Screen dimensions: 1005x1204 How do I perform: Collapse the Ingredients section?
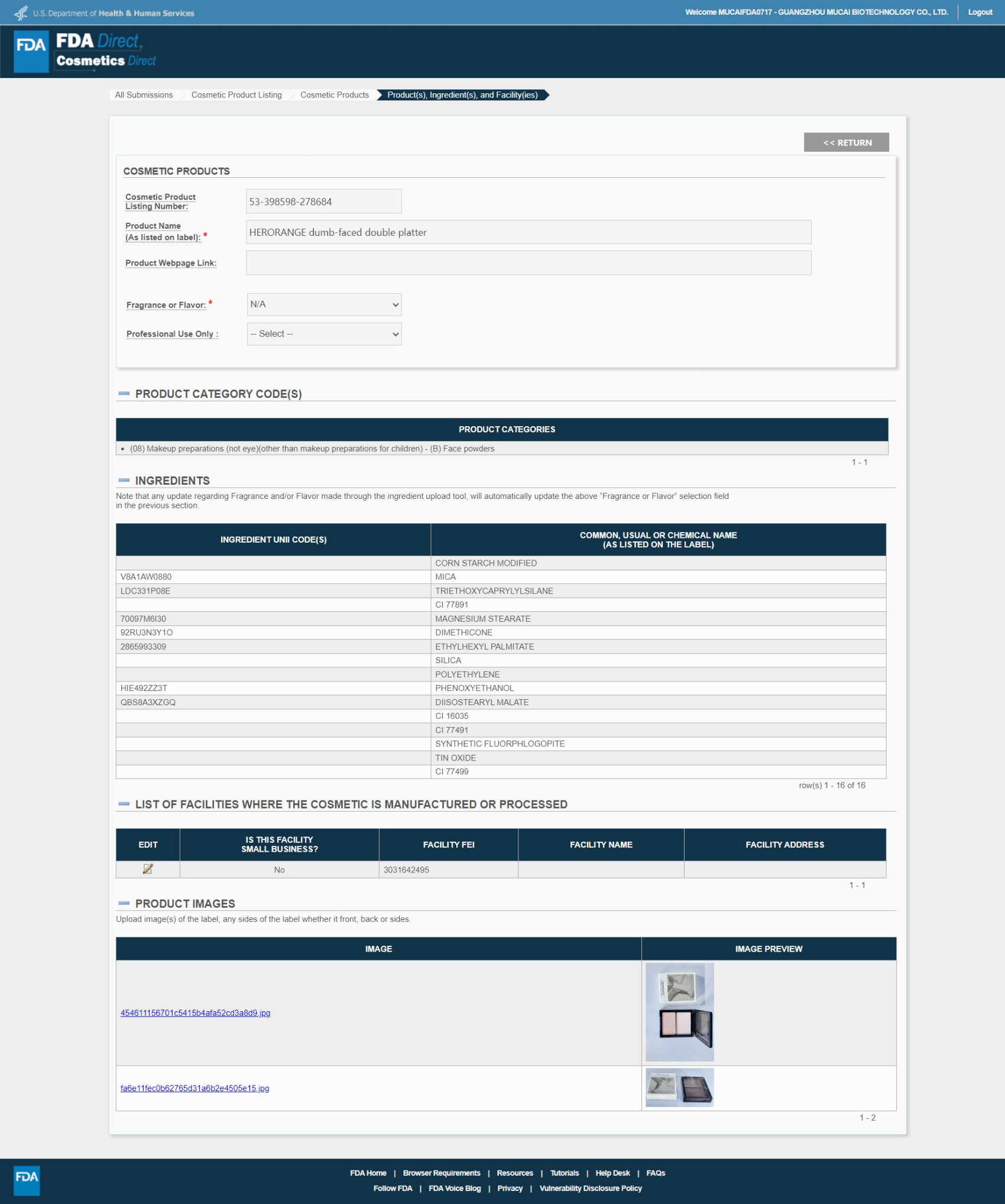pyautogui.click(x=124, y=481)
